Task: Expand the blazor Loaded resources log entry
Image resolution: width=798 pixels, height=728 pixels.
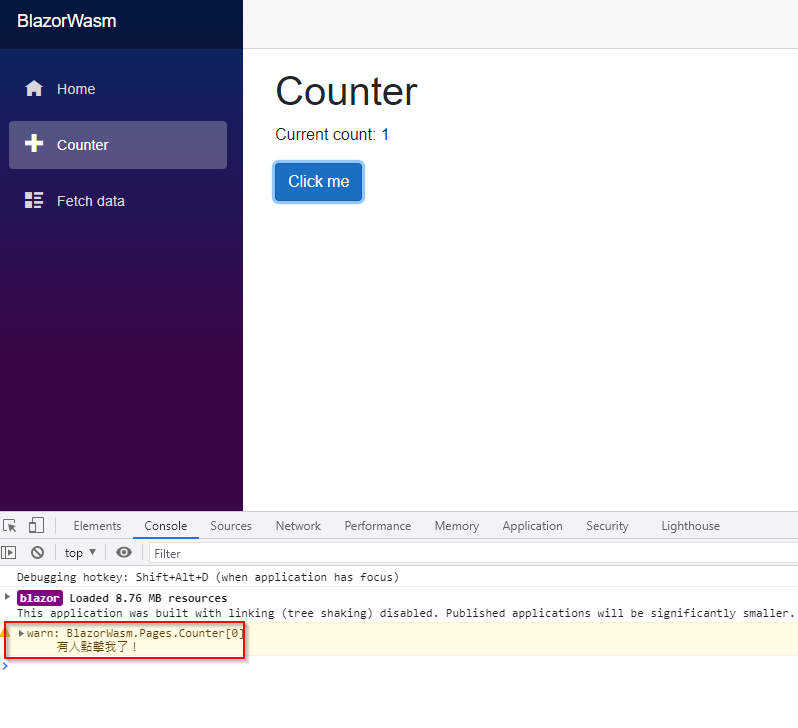Action: point(7,596)
